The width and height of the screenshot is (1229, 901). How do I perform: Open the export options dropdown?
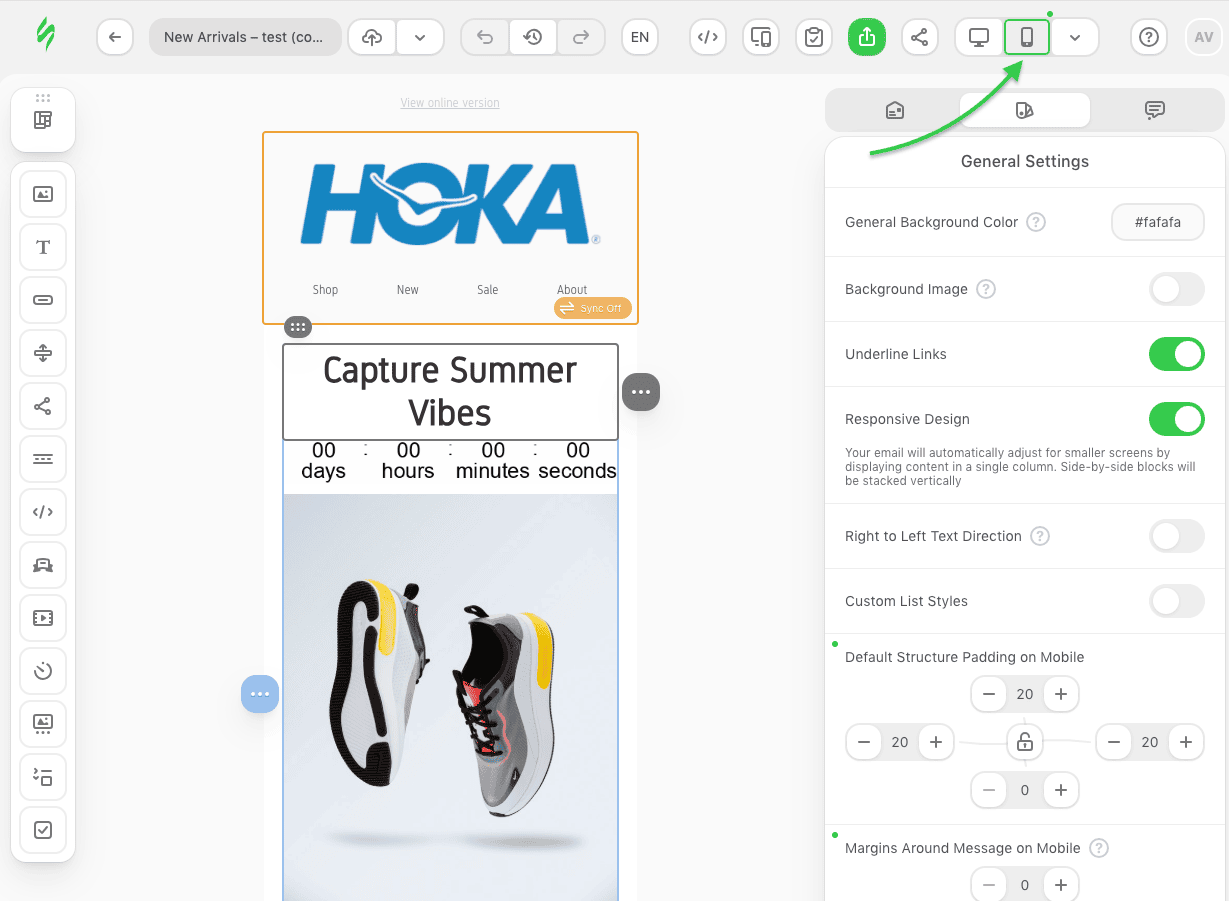pyautogui.click(x=420, y=36)
